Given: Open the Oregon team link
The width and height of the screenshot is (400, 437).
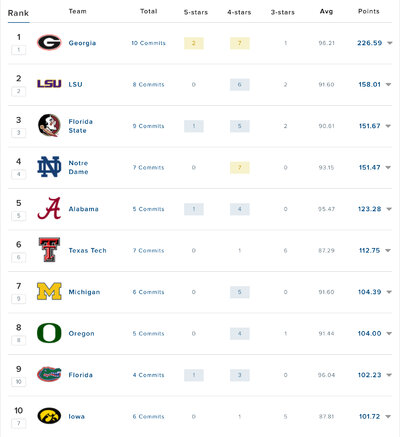Looking at the screenshot, I should point(81,333).
